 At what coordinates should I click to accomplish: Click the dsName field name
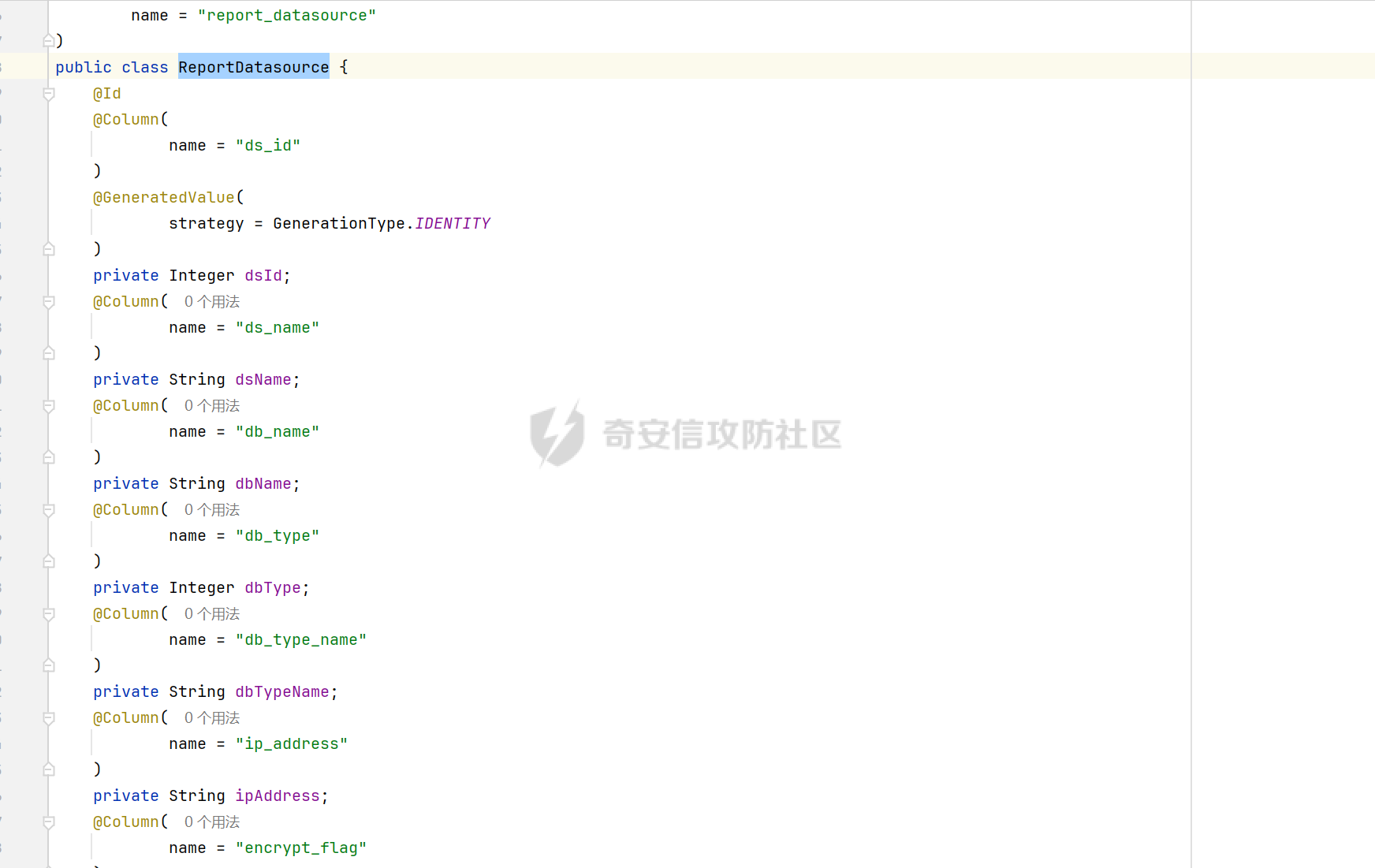tap(263, 380)
